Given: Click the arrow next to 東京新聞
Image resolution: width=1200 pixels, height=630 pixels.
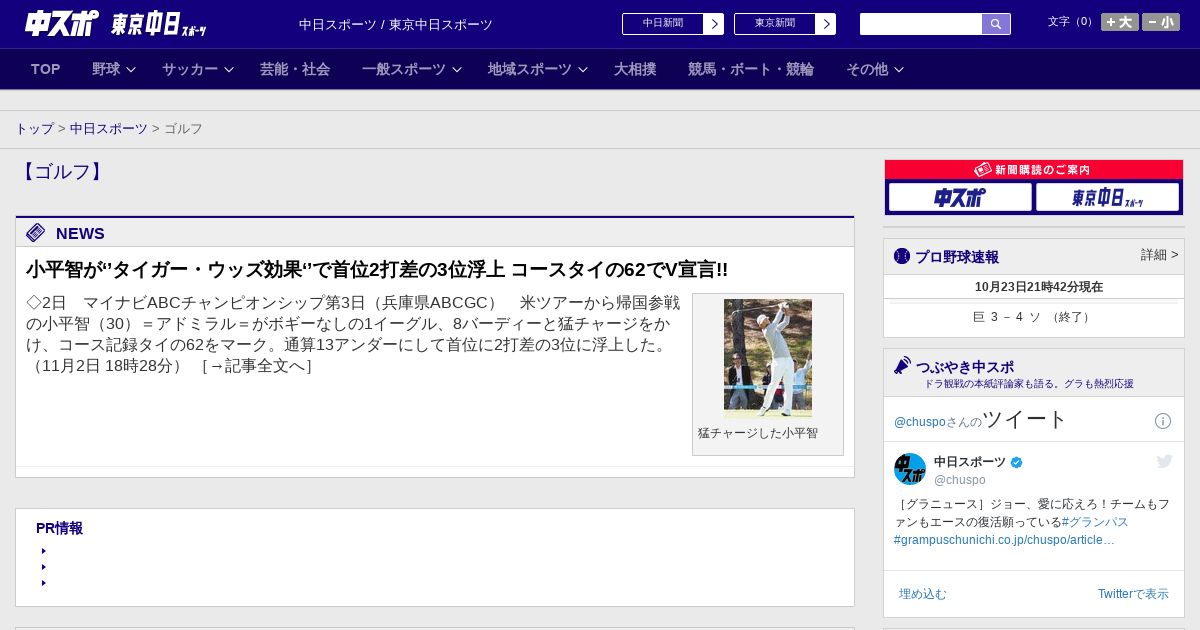Looking at the screenshot, I should click(x=826, y=24).
